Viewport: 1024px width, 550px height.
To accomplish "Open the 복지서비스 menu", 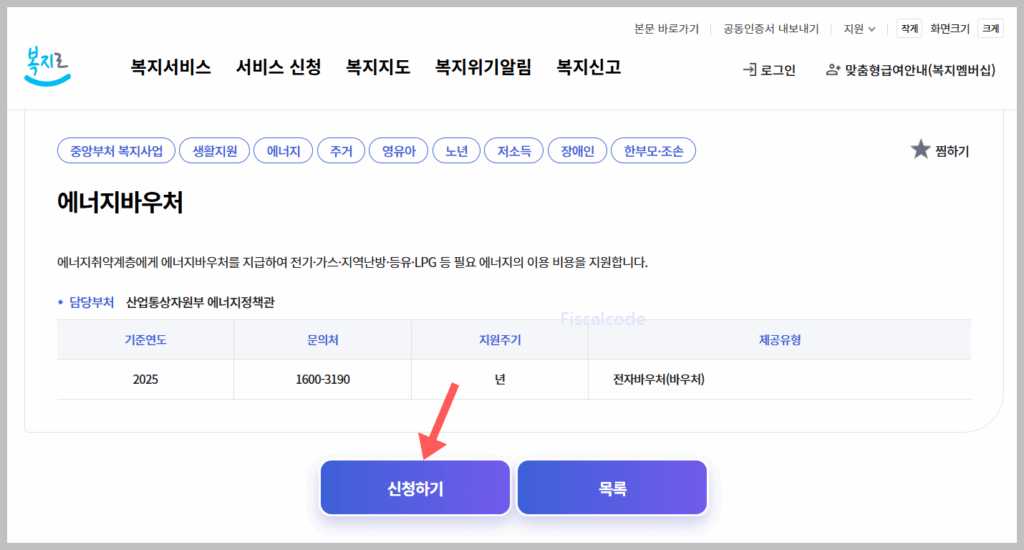I will [x=170, y=68].
